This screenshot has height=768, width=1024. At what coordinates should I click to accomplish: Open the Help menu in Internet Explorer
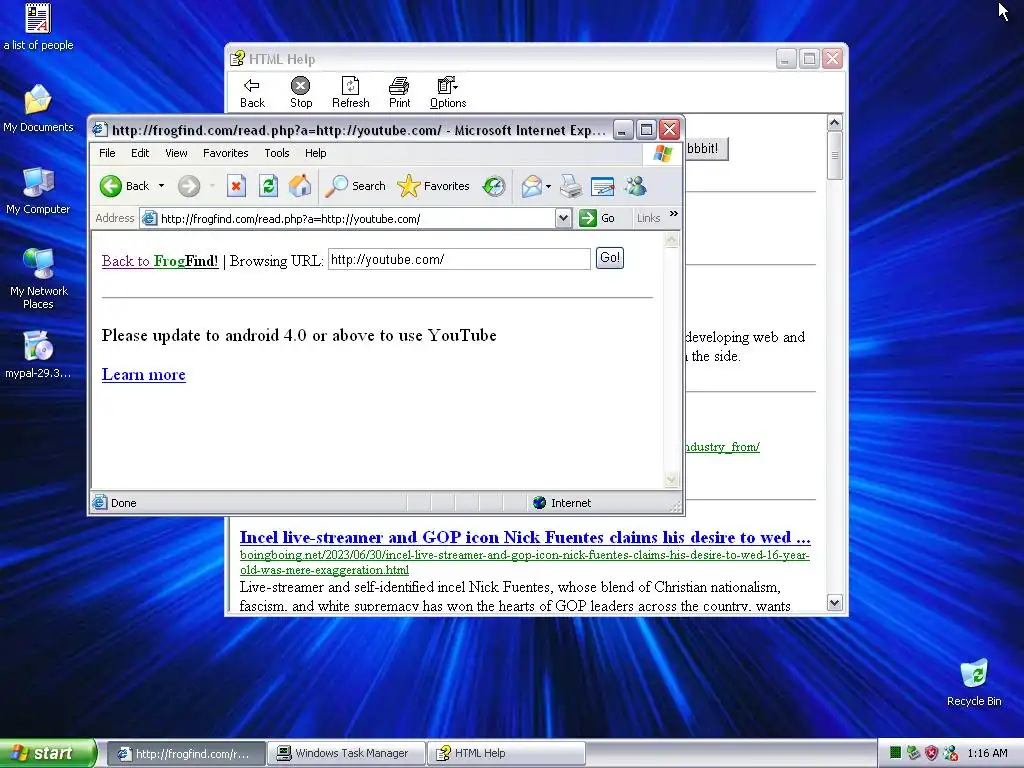315,153
